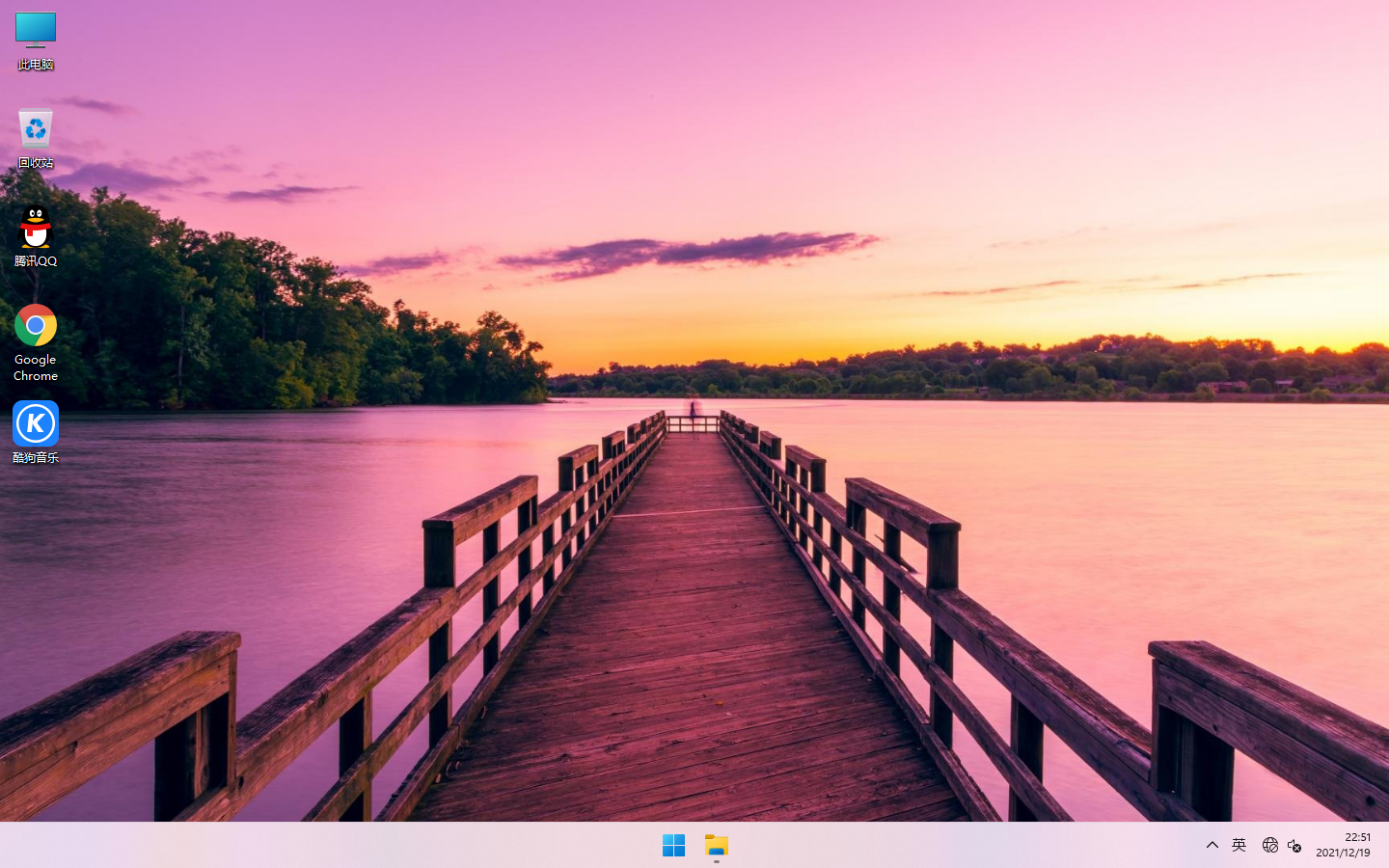Click the "酷狗音乐" text label

click(36, 457)
